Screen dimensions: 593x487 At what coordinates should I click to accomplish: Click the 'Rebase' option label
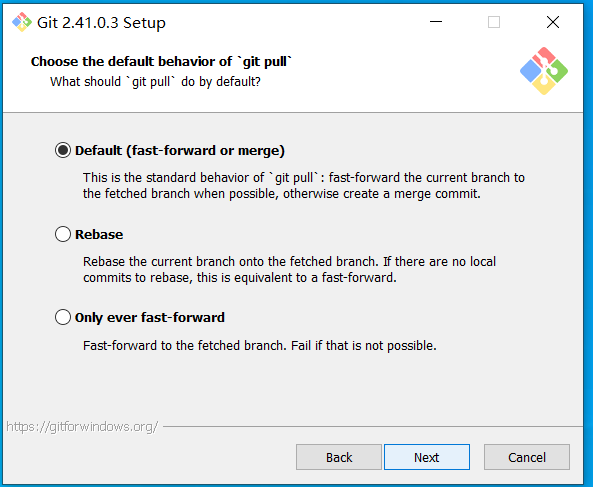pyautogui.click(x=99, y=234)
